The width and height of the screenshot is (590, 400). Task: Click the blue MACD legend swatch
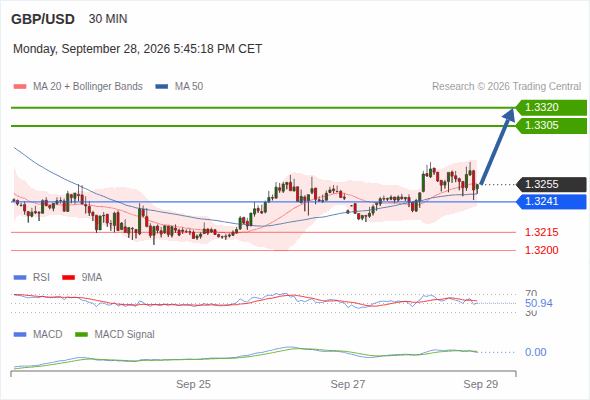coord(20,335)
